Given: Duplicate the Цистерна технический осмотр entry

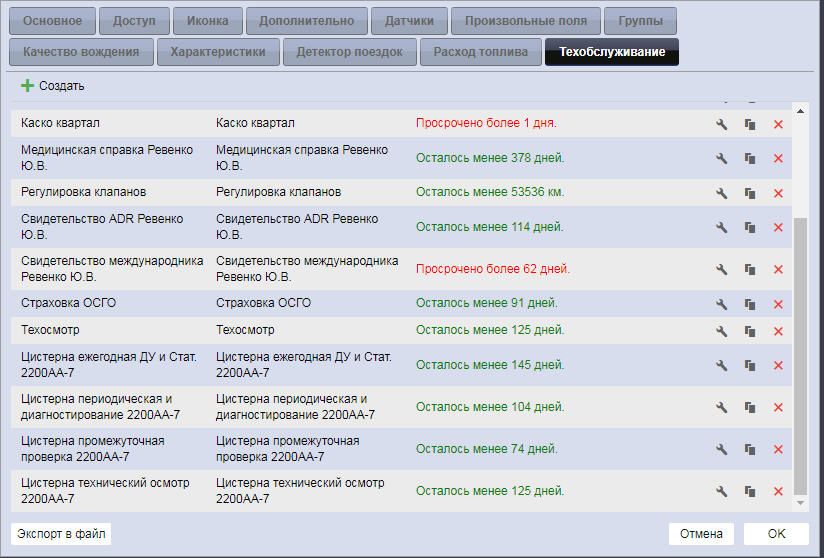Looking at the screenshot, I should 749,491.
